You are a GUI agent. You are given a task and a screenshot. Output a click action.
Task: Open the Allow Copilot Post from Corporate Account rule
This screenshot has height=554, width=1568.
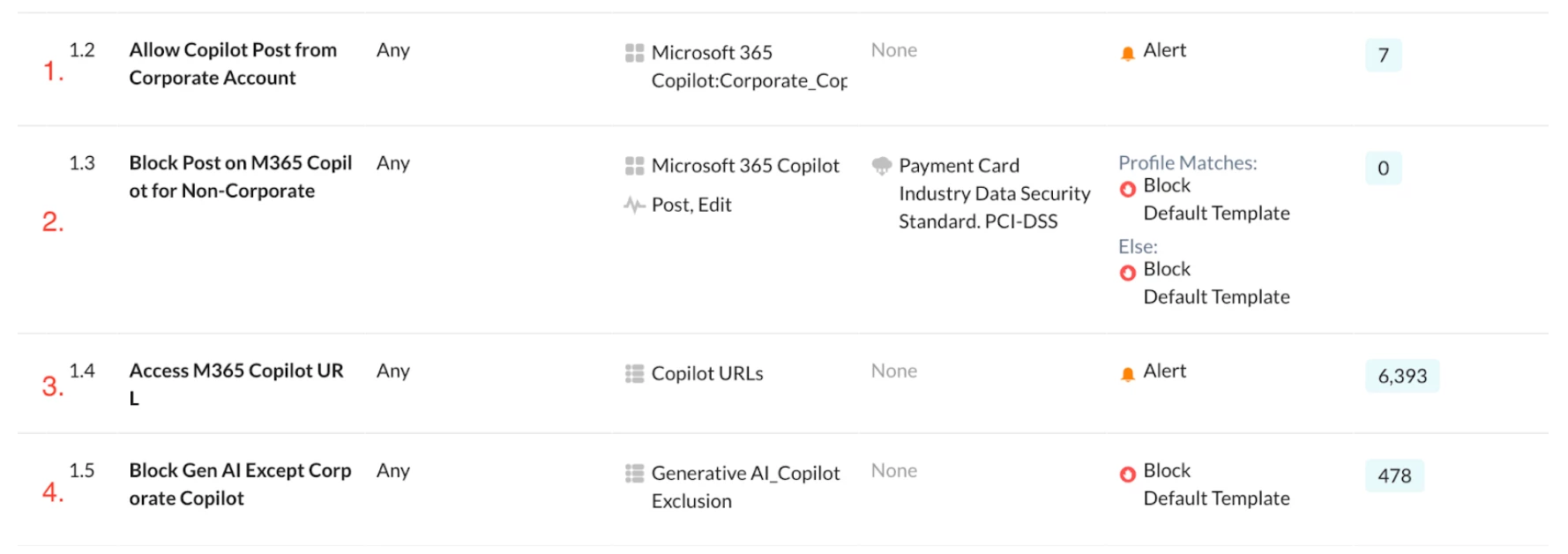pos(233,64)
